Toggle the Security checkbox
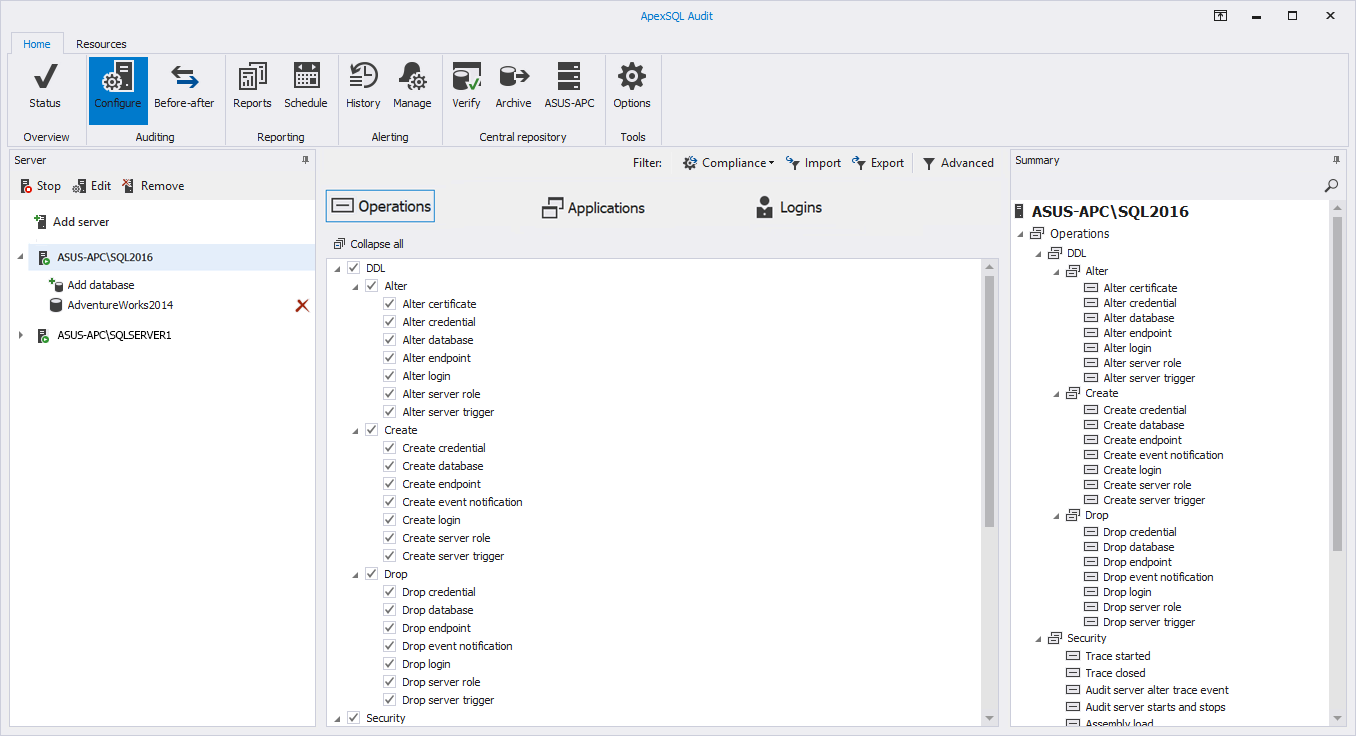Viewport: 1358px width, 736px height. [353, 718]
